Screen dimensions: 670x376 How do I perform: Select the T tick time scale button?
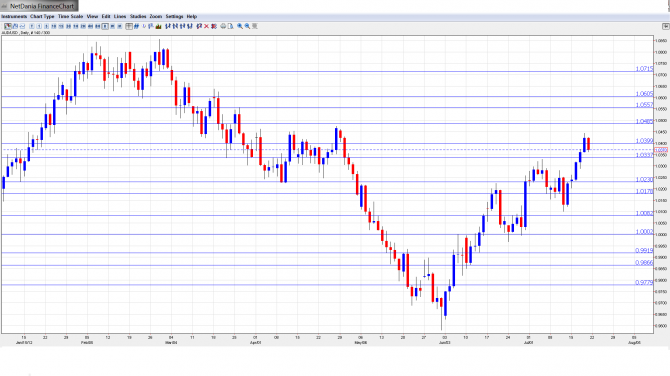click(32, 26)
